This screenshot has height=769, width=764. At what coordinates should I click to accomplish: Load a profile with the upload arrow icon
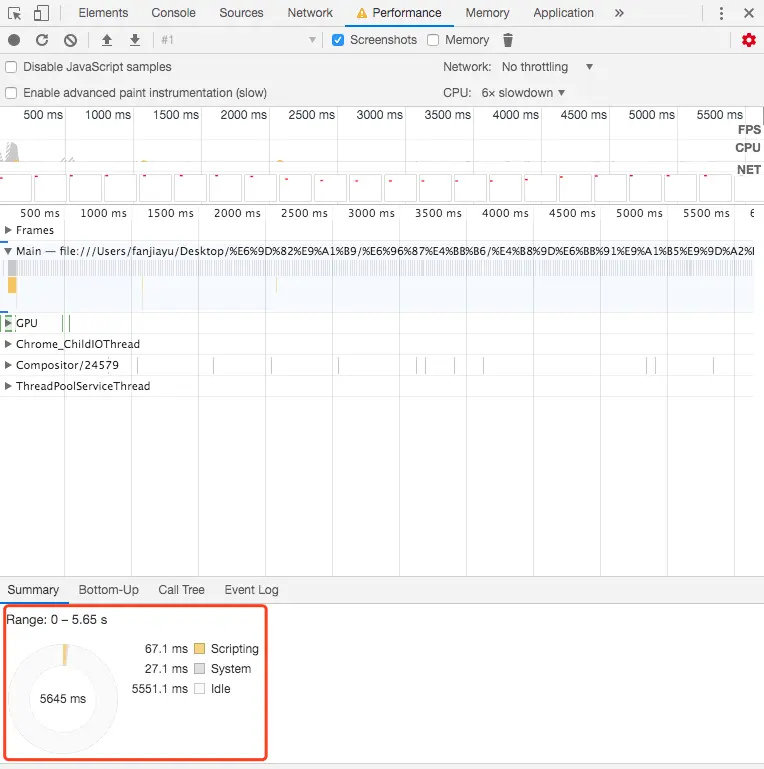click(107, 40)
